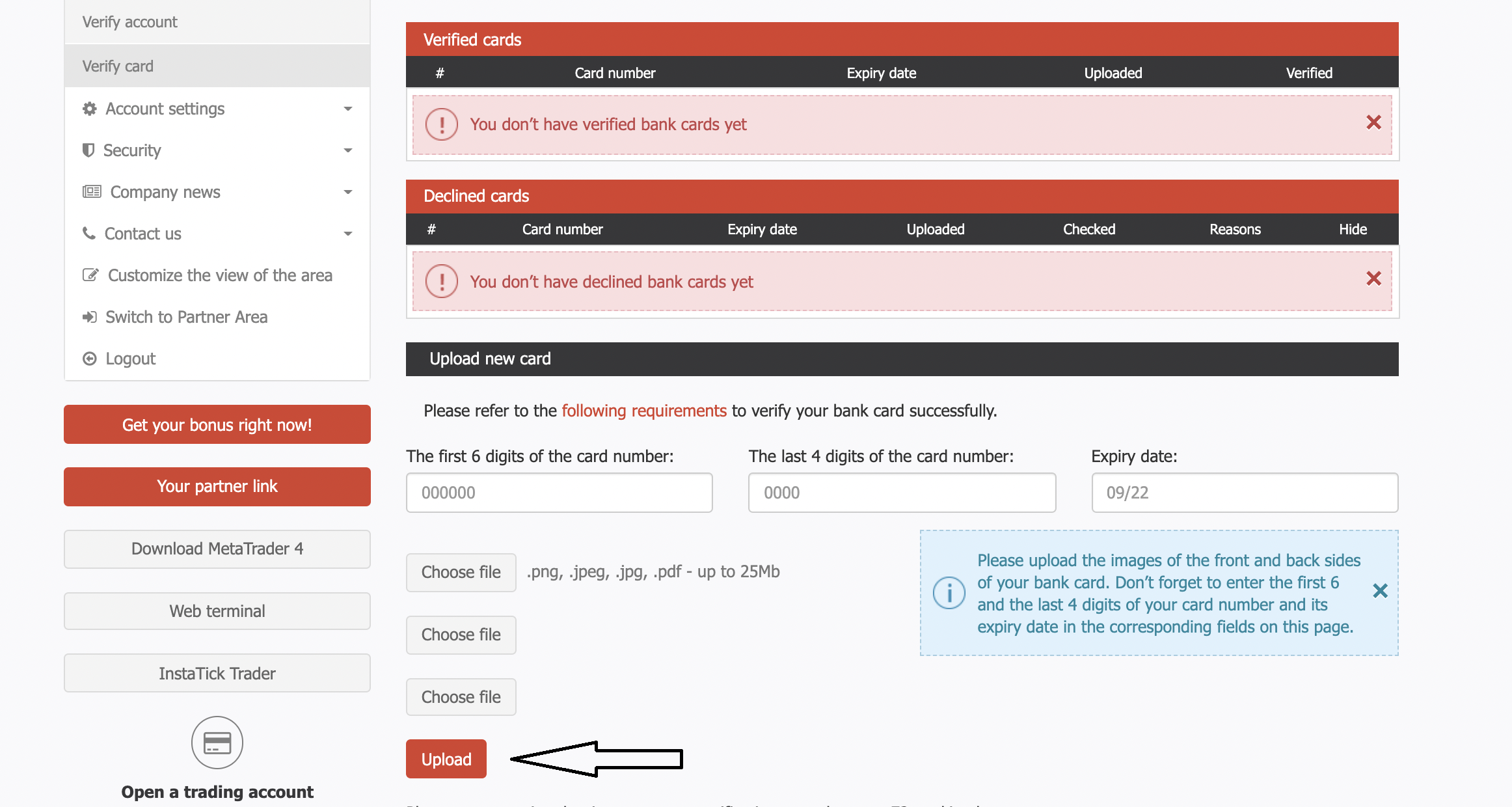
Task: Close the no declined bank cards alert
Action: [1373, 279]
